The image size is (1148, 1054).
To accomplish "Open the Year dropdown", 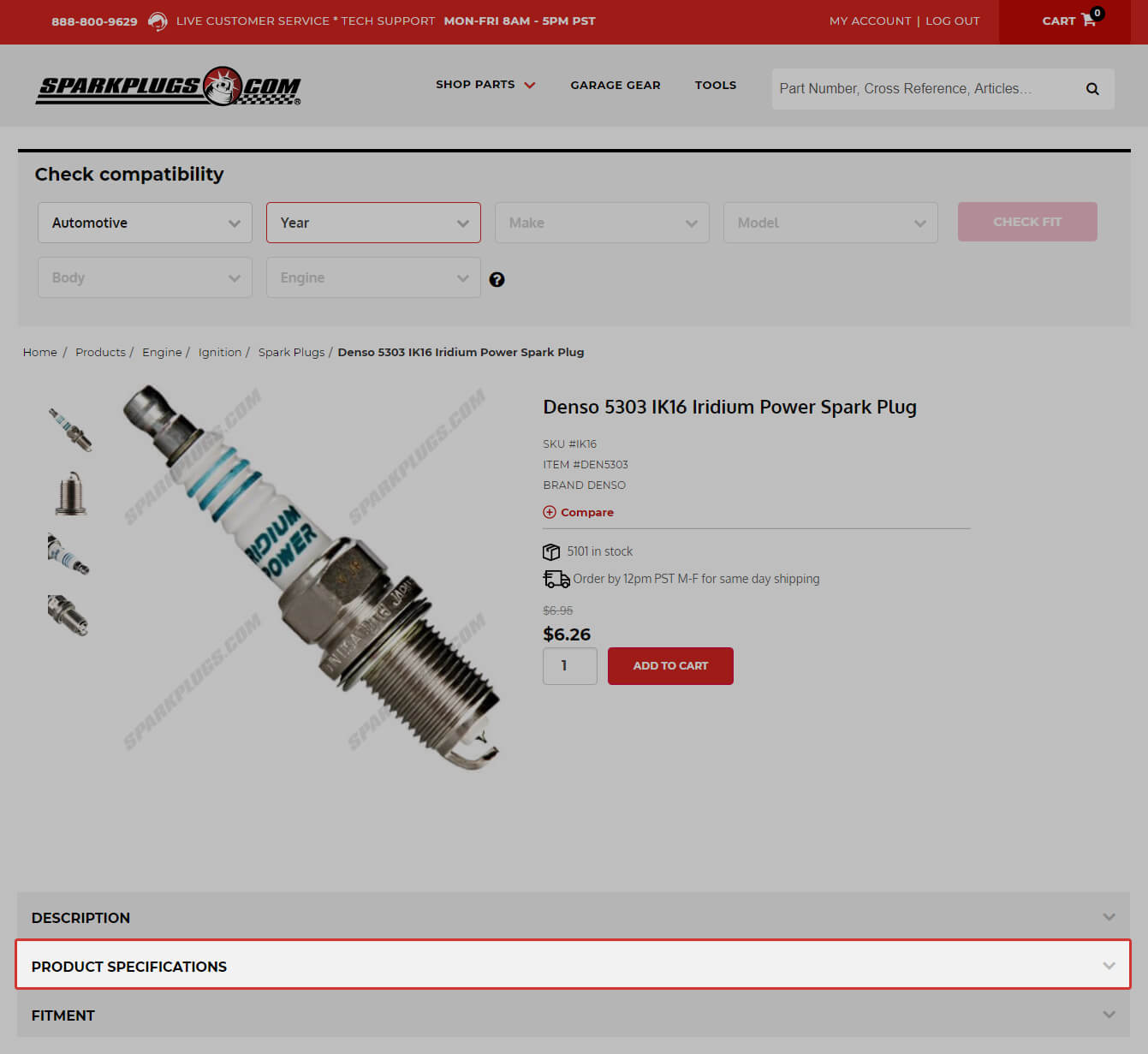I will (x=373, y=223).
